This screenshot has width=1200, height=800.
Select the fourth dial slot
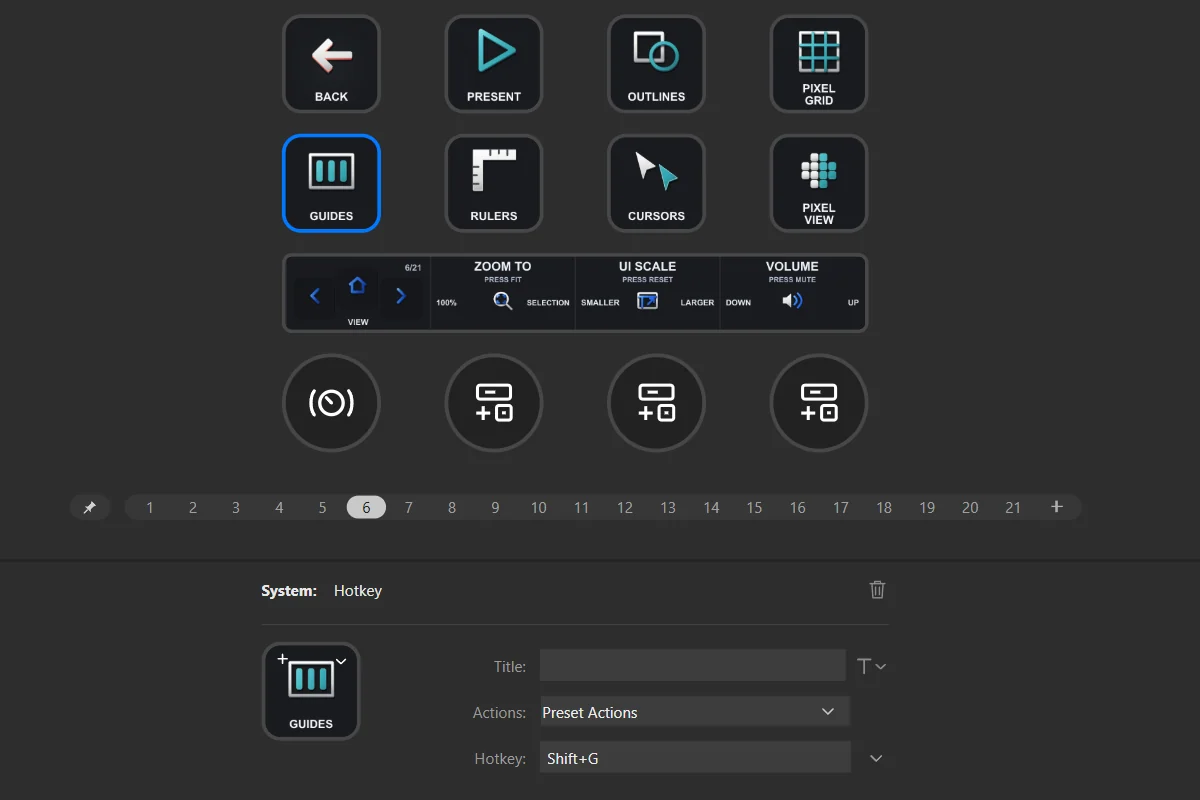point(819,403)
